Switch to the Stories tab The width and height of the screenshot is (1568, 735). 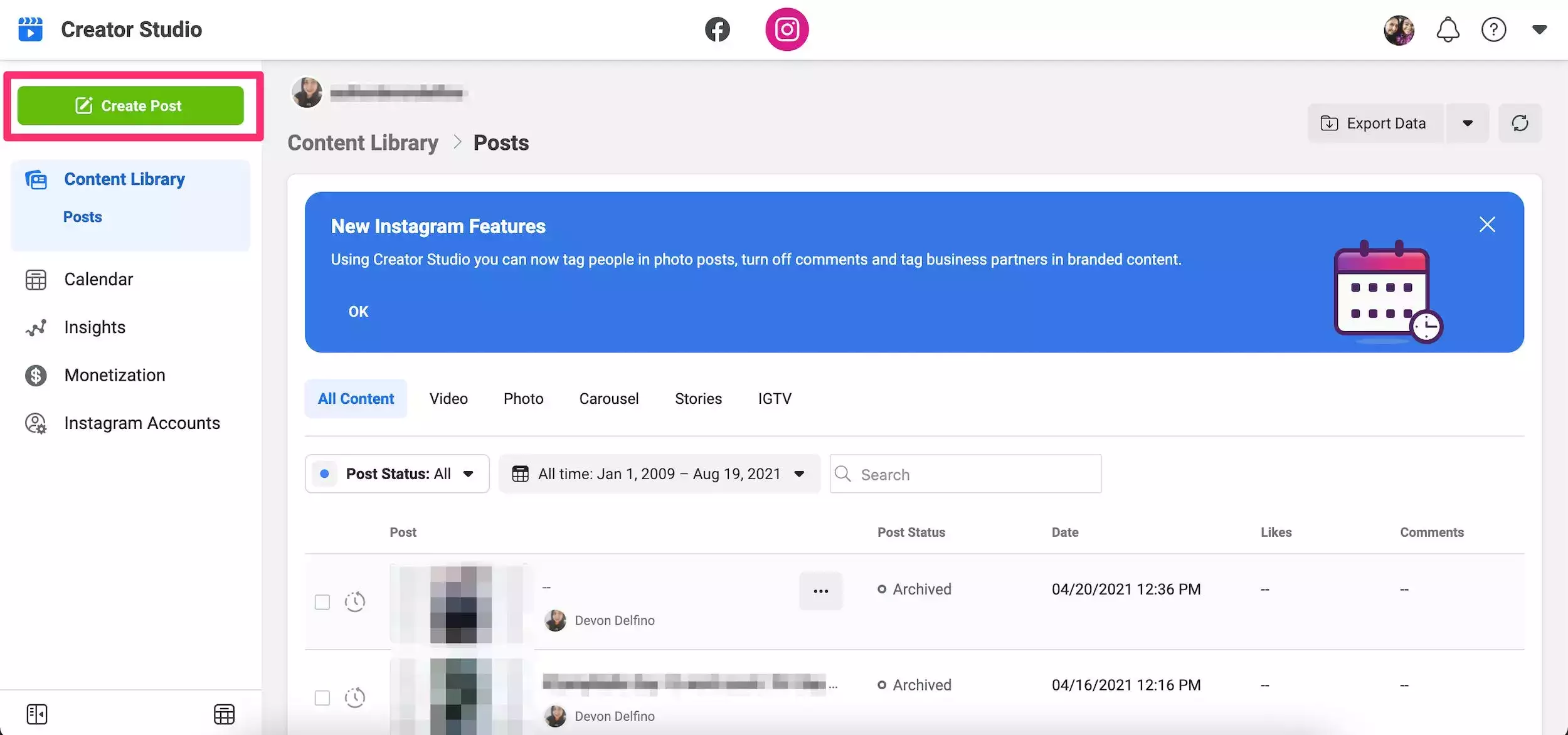pos(698,399)
